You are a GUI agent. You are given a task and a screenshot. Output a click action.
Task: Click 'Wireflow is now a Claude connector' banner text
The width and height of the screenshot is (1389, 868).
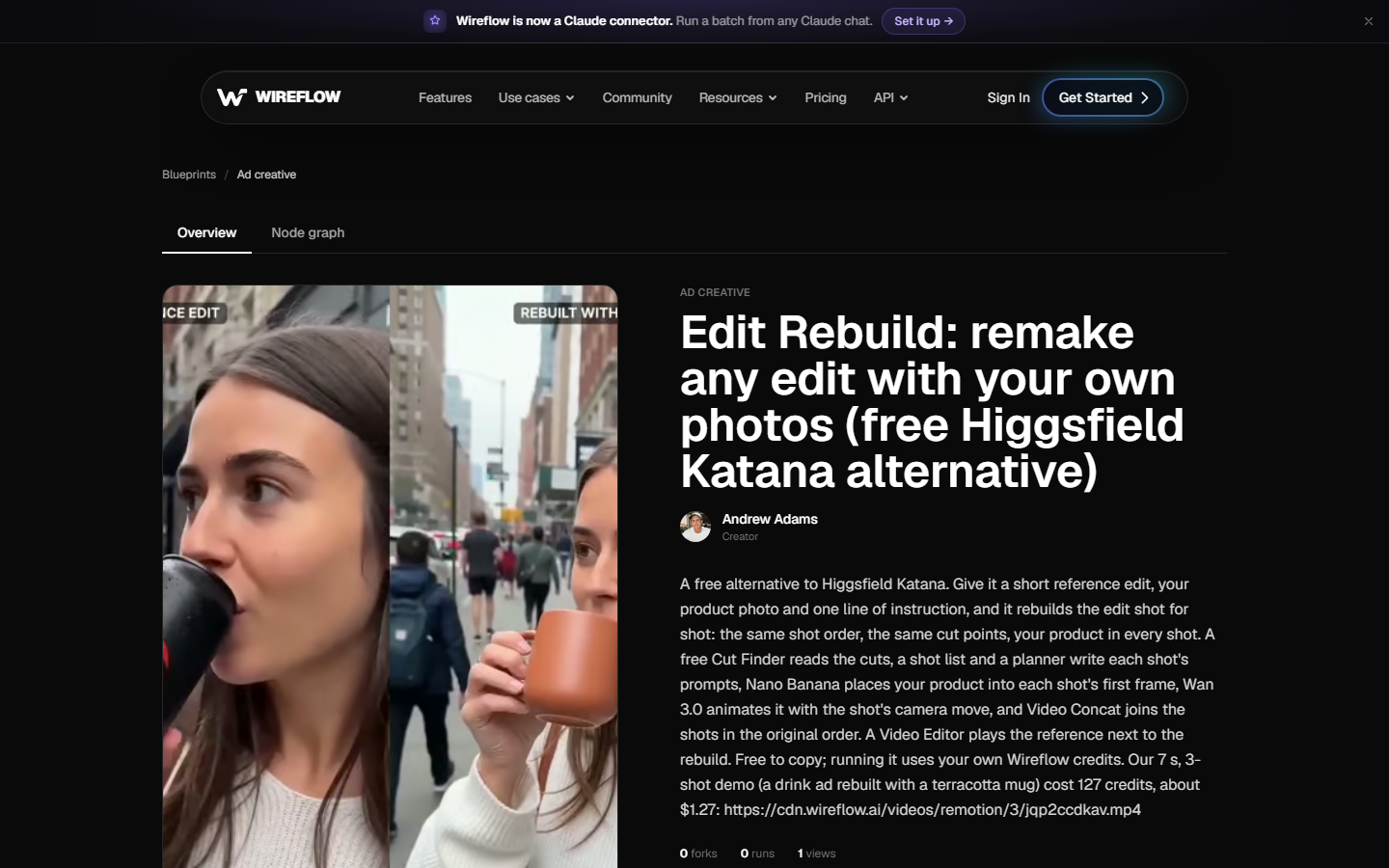pos(564,21)
